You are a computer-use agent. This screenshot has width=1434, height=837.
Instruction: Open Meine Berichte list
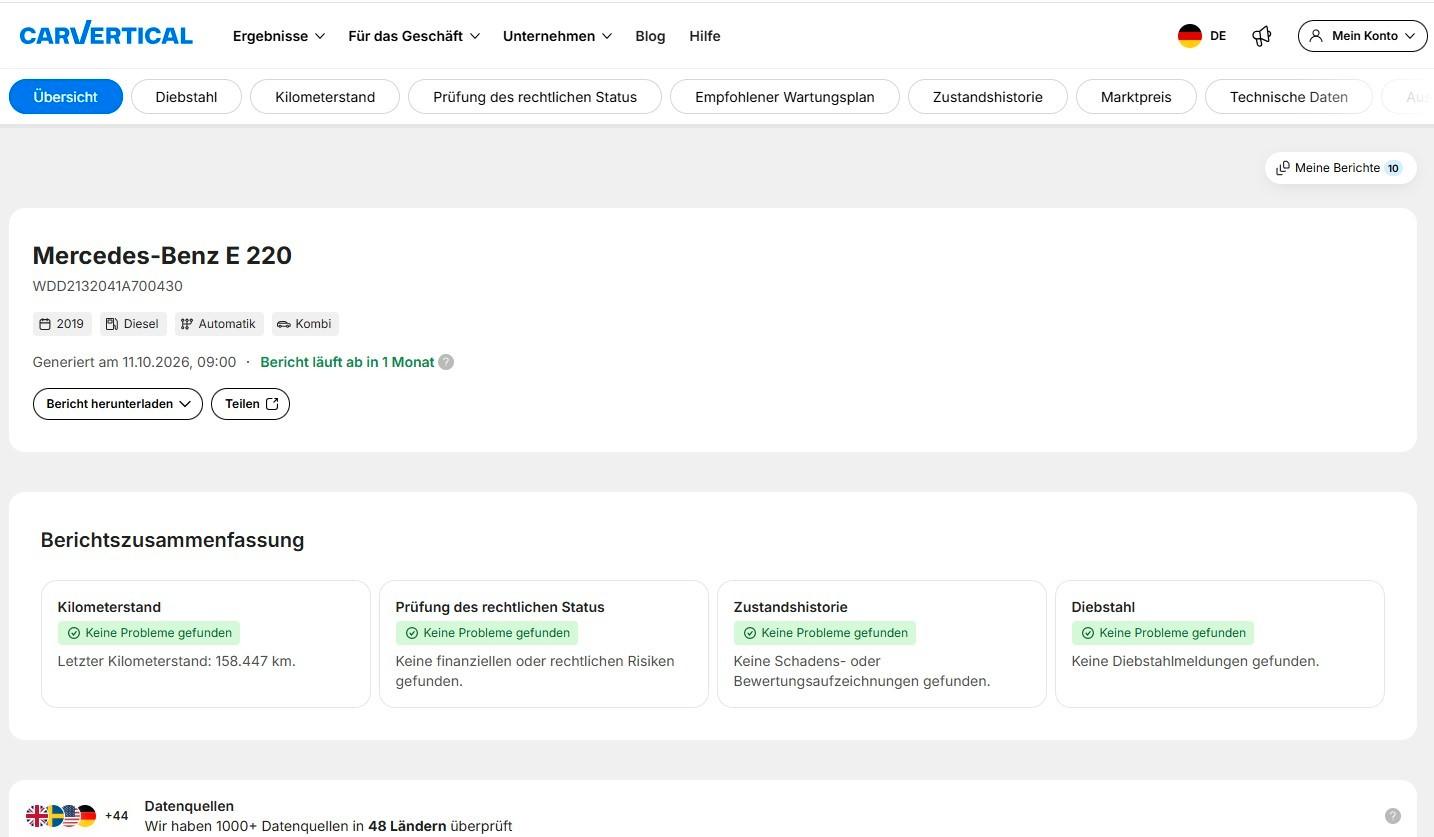pyautogui.click(x=1339, y=168)
